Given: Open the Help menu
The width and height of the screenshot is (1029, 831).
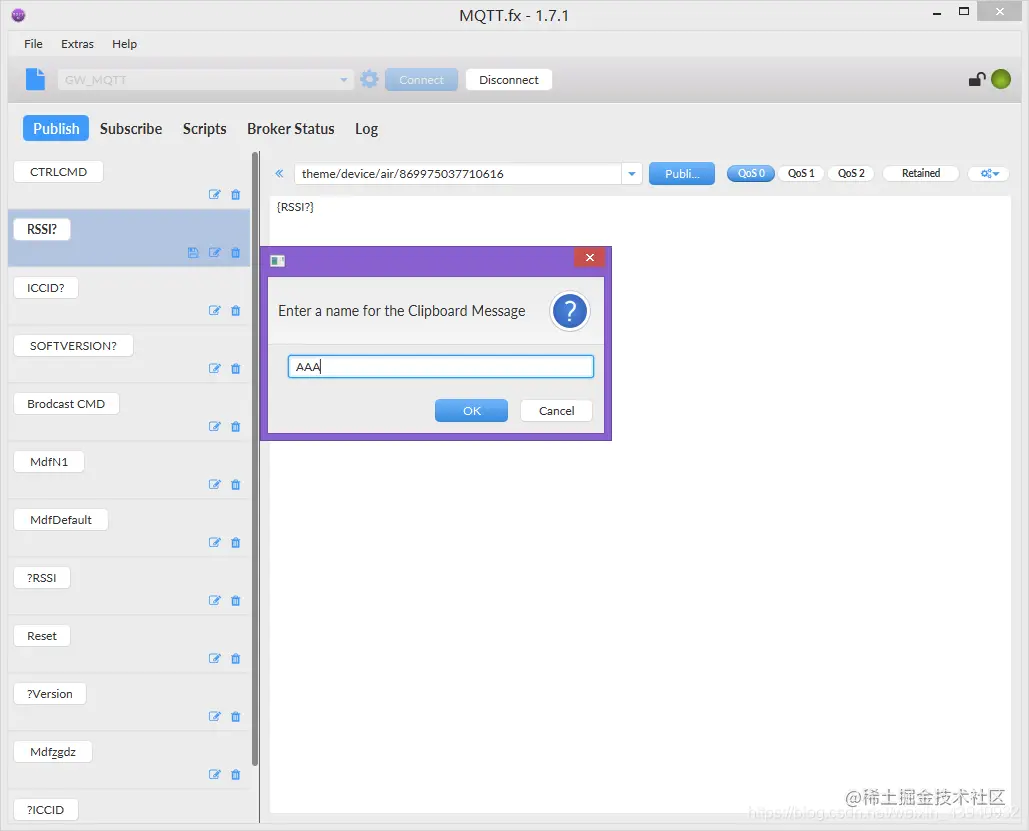Looking at the screenshot, I should (125, 44).
